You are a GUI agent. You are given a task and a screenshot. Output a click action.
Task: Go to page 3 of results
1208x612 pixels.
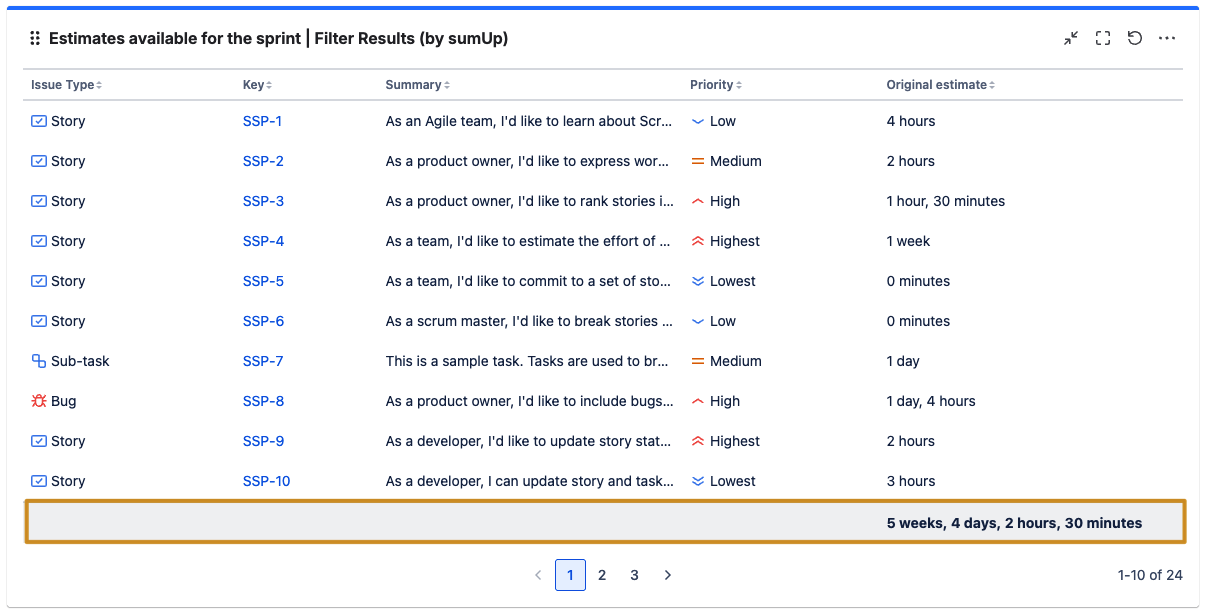point(634,575)
